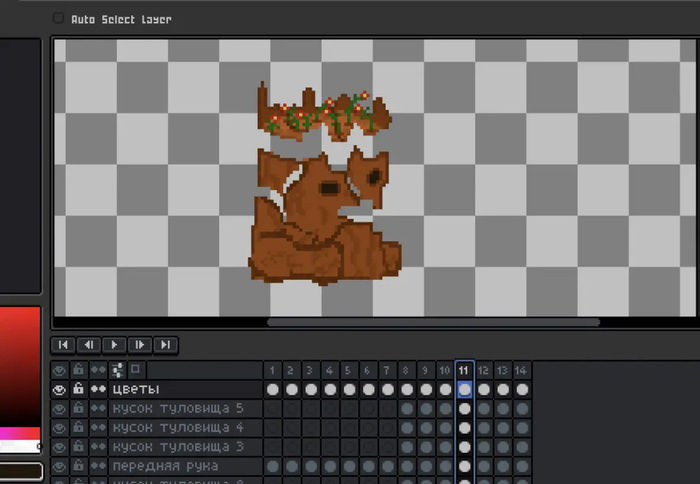Toggle continuous cels for цветы layer
The width and height of the screenshot is (700, 484).
tap(98, 389)
